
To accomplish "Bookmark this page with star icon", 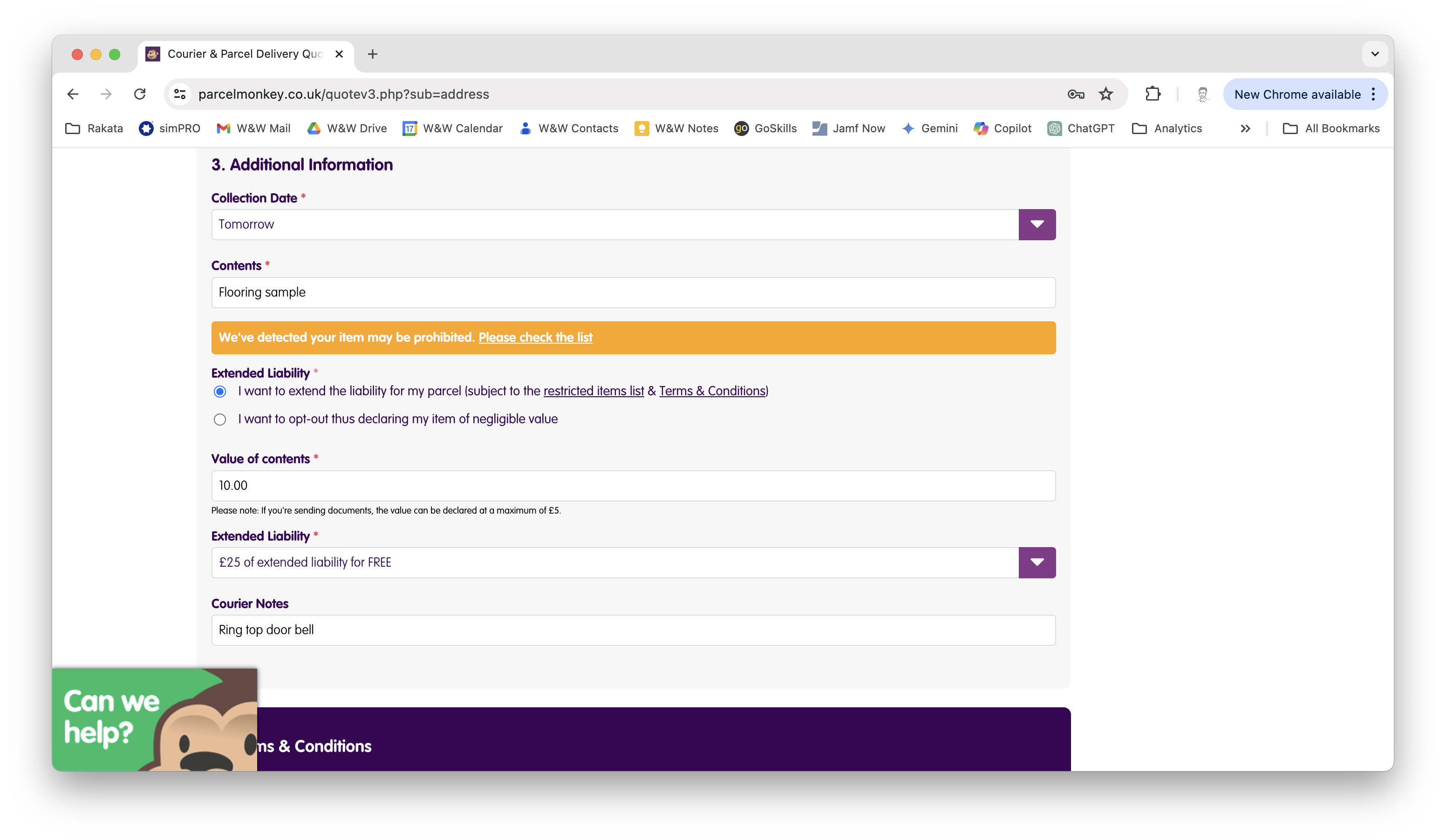I will point(1105,94).
